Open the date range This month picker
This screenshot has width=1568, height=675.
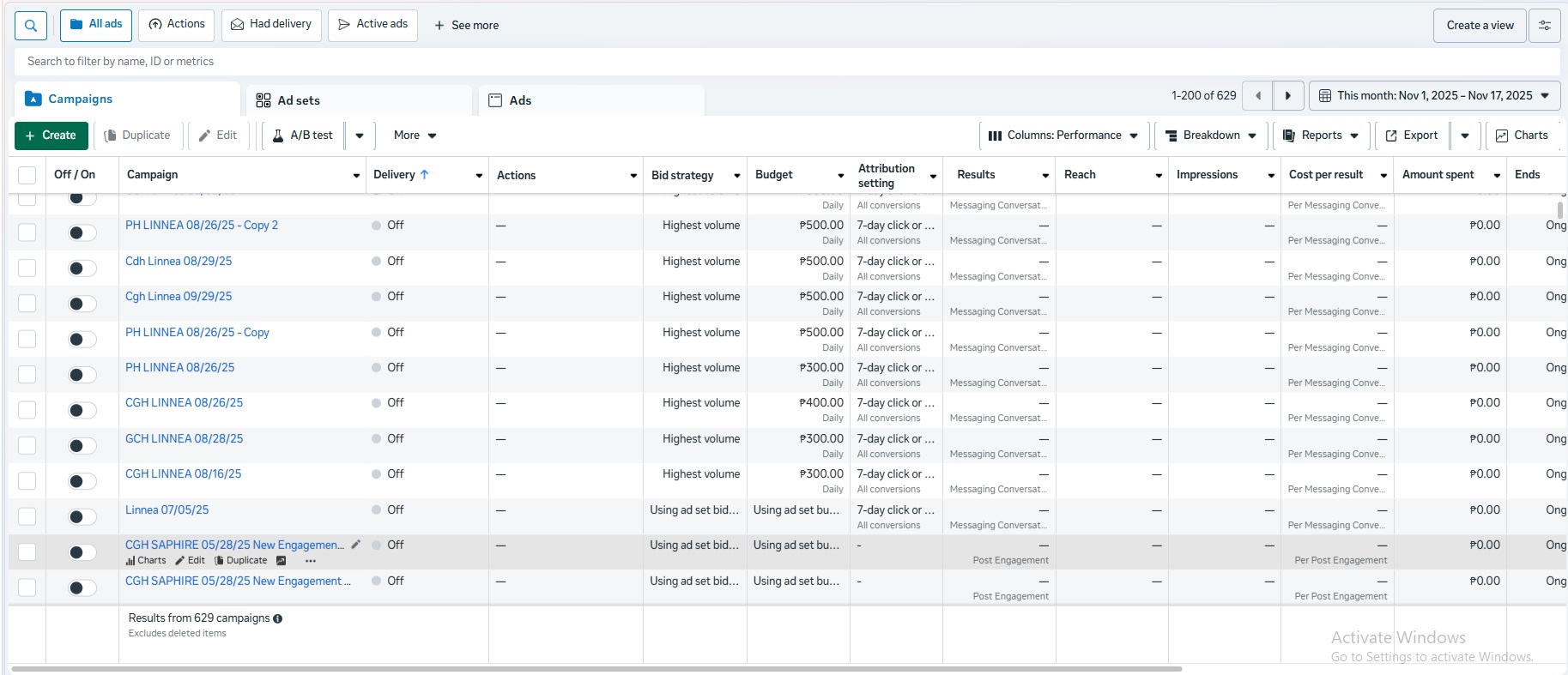point(1434,96)
